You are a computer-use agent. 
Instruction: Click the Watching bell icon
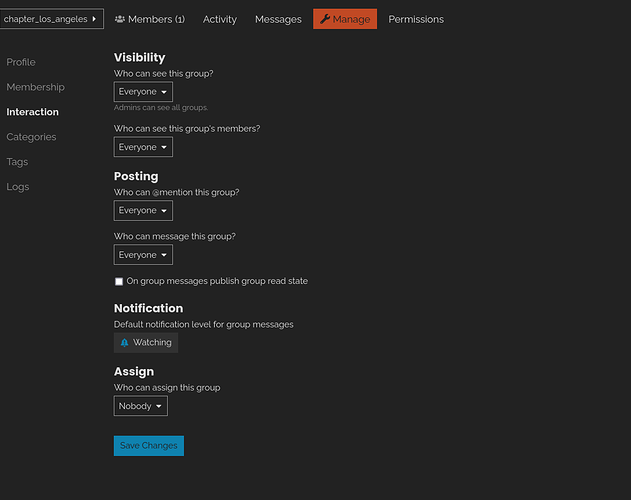(x=124, y=343)
